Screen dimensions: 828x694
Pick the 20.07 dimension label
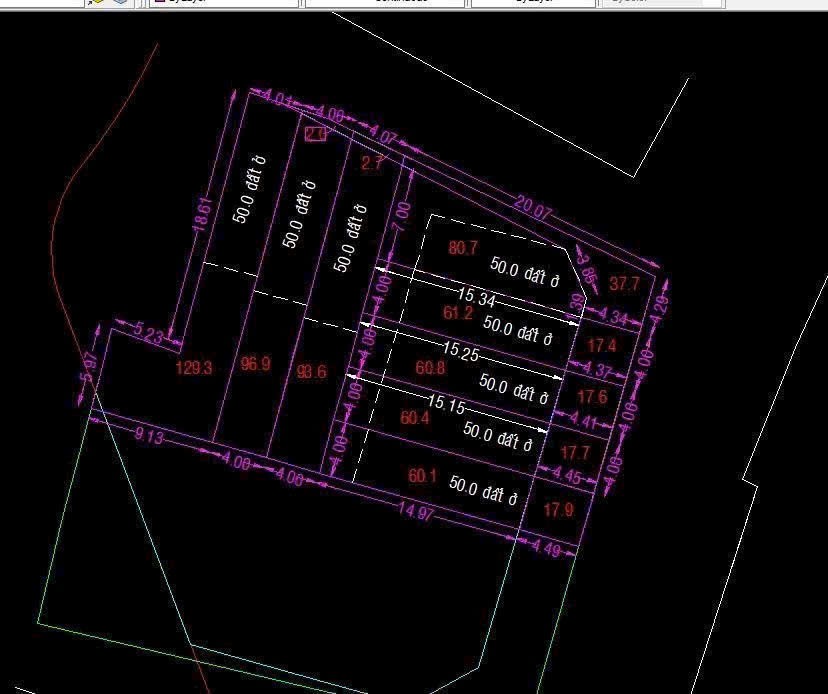point(532,208)
